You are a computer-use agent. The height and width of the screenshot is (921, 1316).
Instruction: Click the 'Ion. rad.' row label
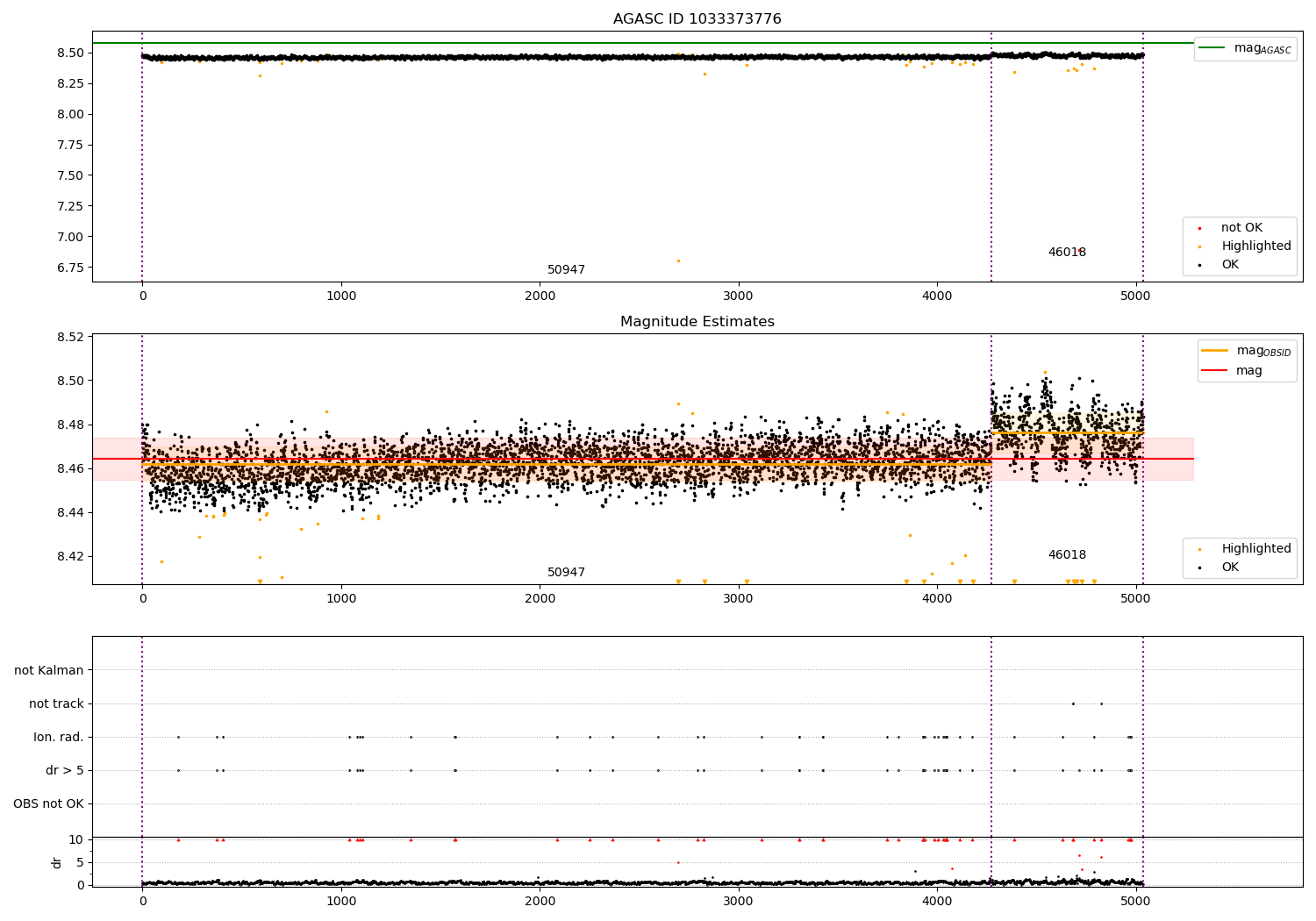coord(59,737)
